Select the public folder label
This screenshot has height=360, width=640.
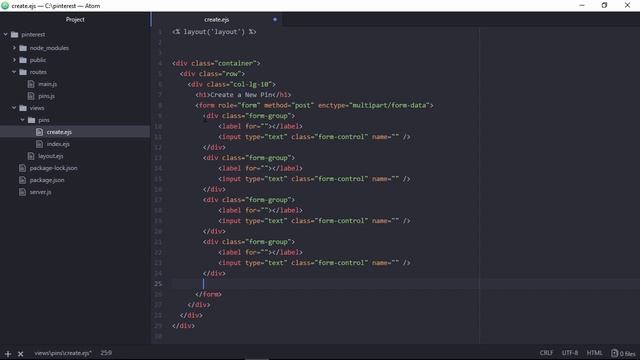38,60
